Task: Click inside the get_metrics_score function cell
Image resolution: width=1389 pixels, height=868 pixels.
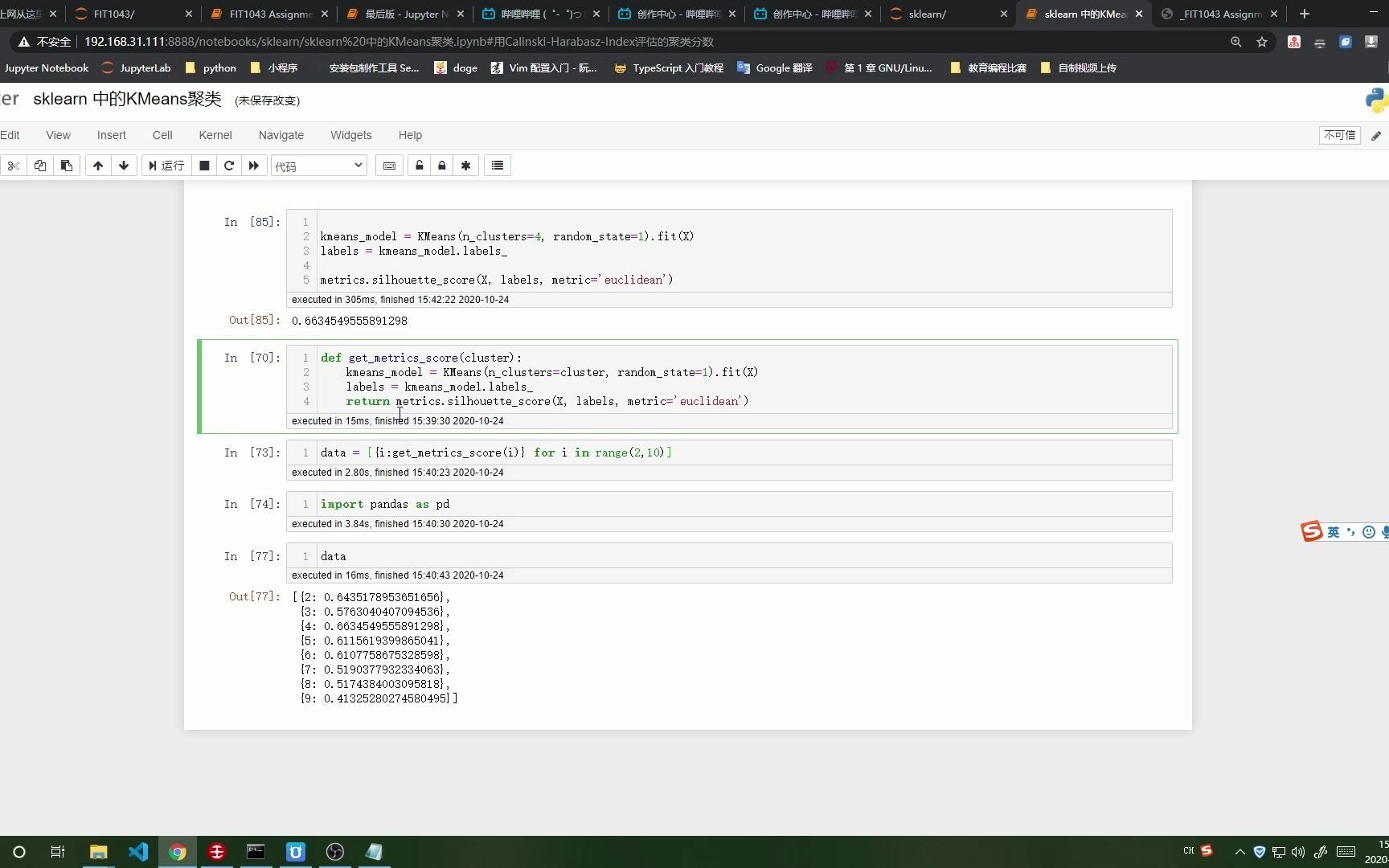Action: 744,379
